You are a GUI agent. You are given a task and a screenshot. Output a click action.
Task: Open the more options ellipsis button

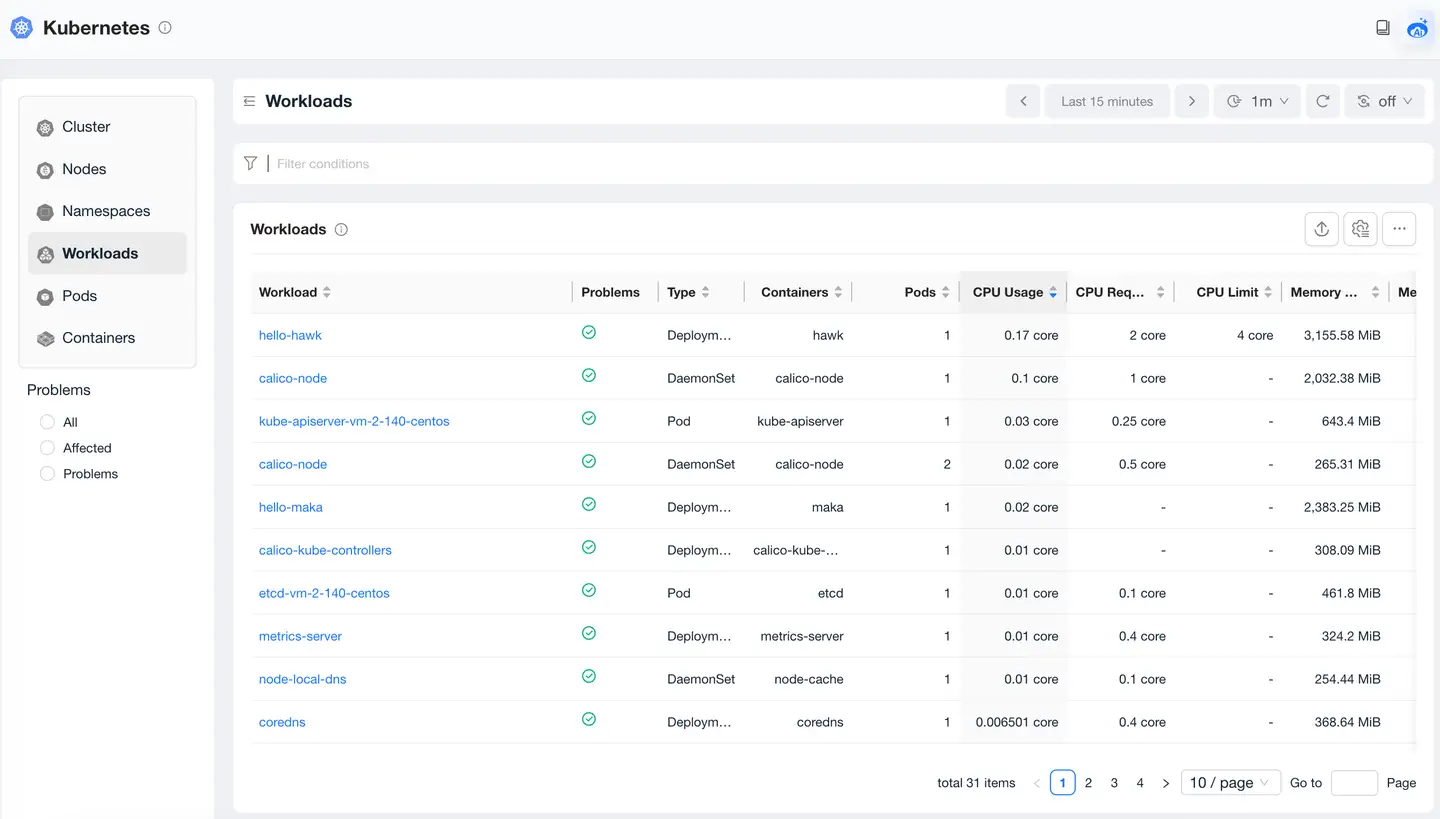pyautogui.click(x=1399, y=229)
